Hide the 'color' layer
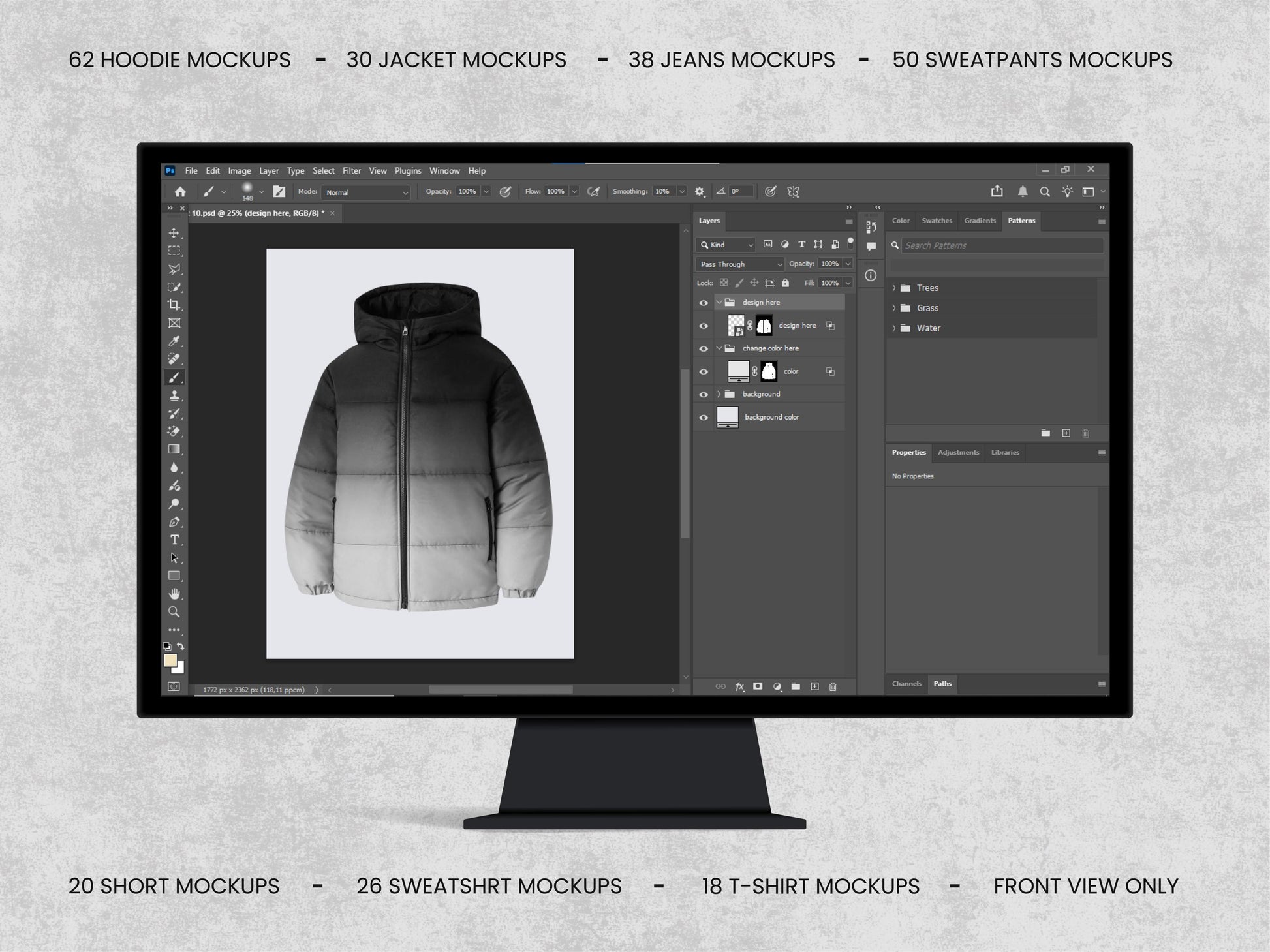1270x952 pixels. coord(703,371)
